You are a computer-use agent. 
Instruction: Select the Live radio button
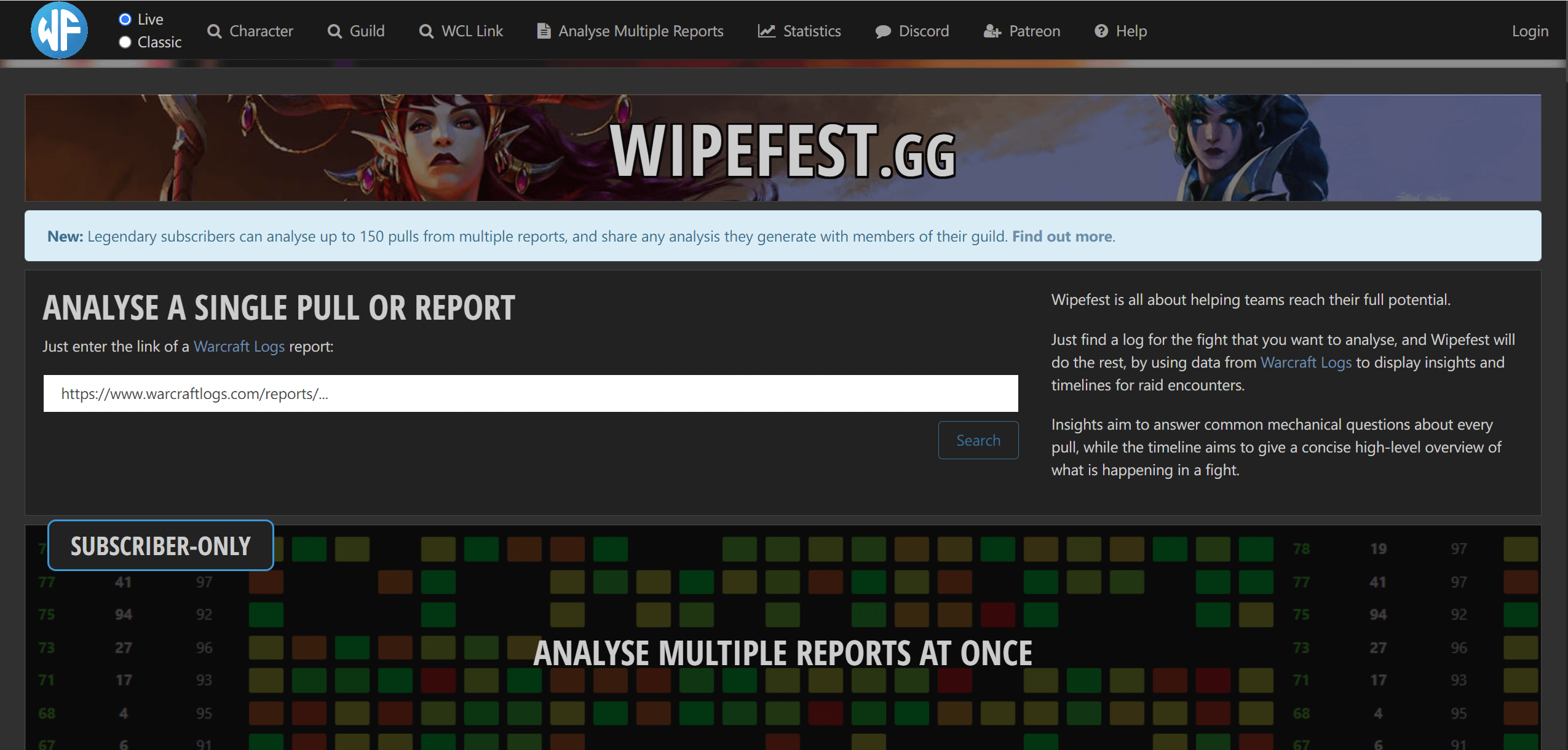(x=125, y=20)
